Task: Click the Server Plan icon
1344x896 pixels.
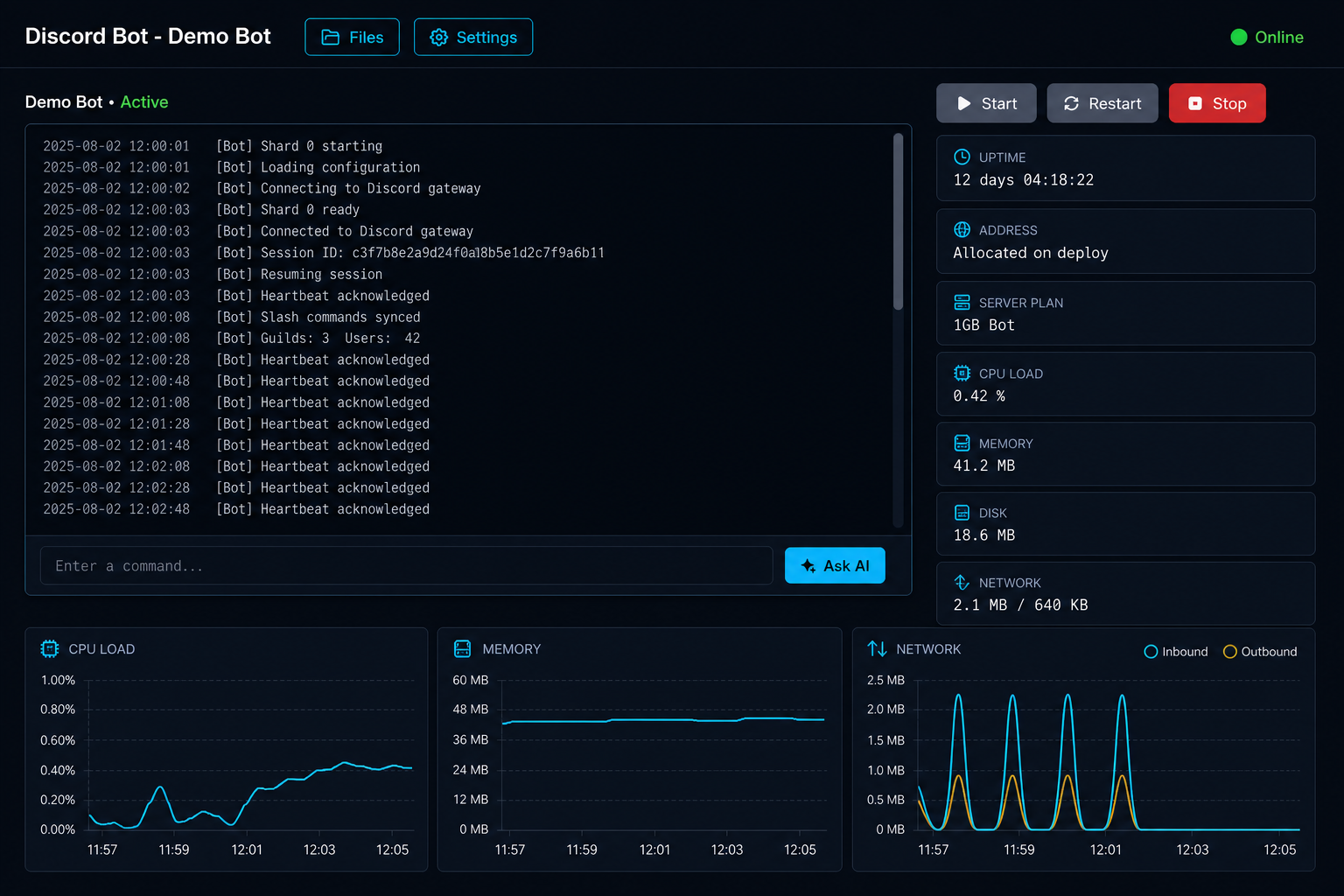Action: point(962,302)
